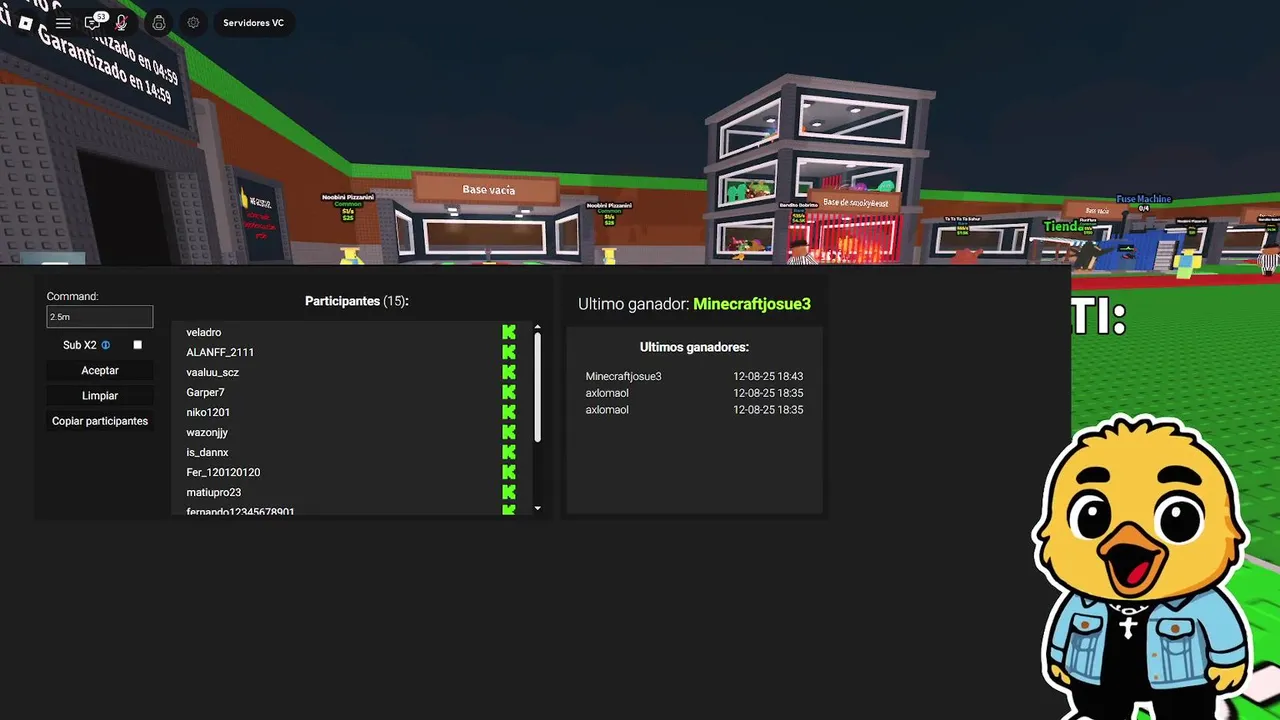Viewport: 1280px width, 720px height.
Task: Click into the Command input field
Action: point(100,317)
